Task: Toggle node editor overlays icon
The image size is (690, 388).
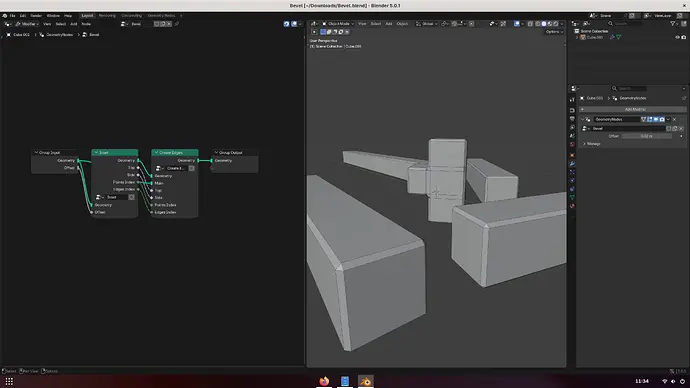Action: [294, 24]
